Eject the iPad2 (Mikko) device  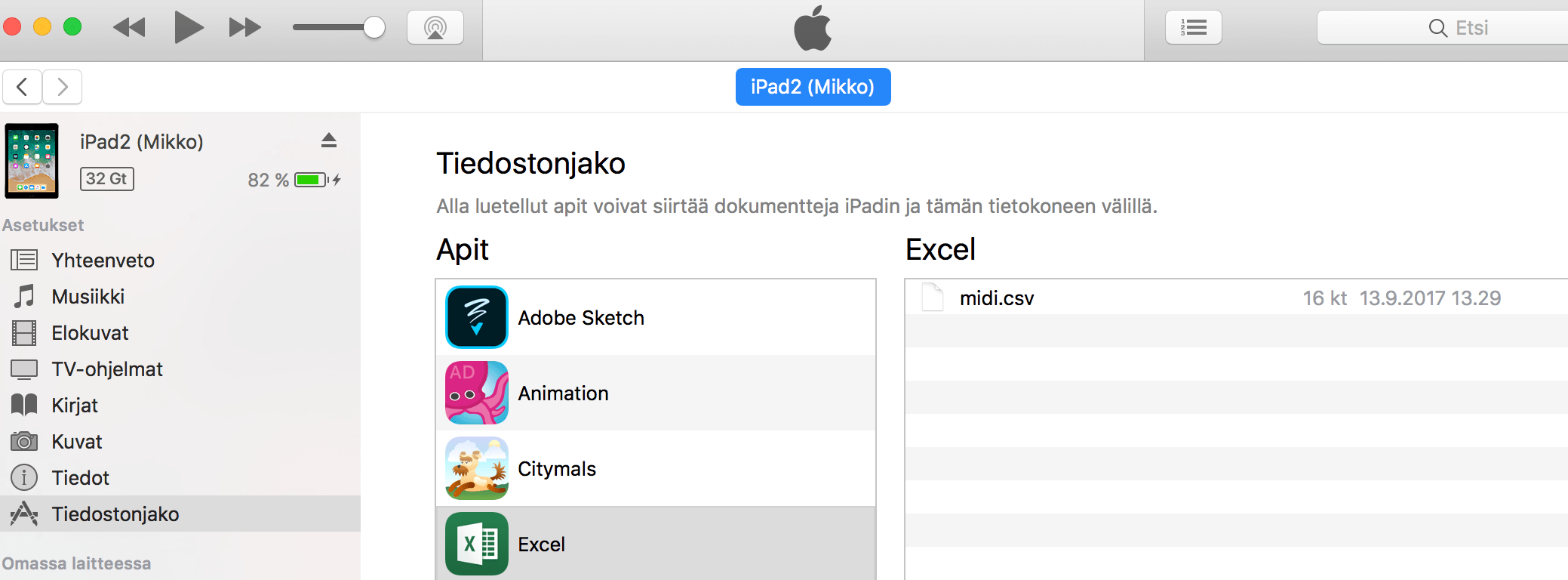(328, 140)
